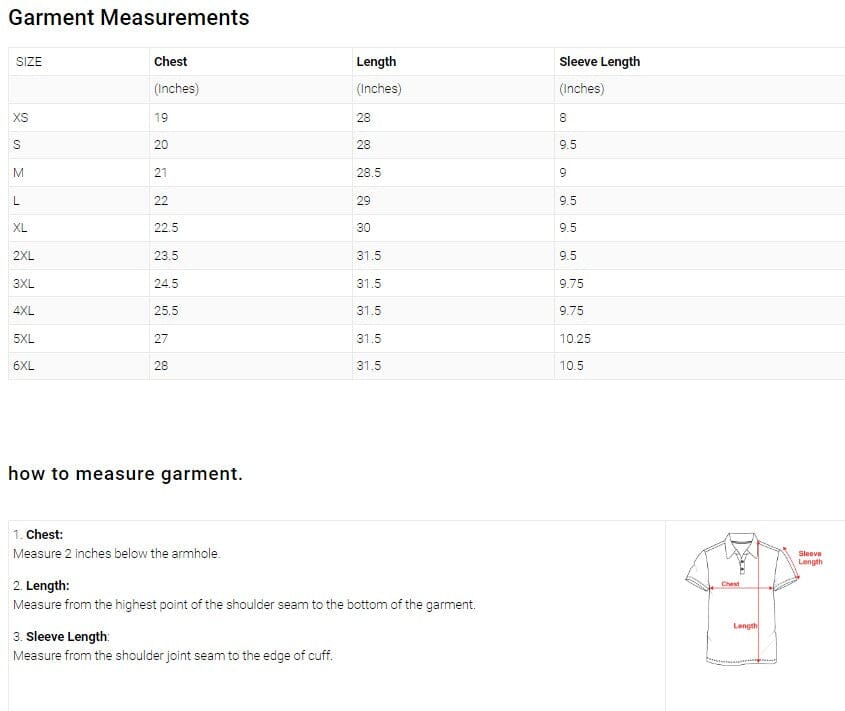The width and height of the screenshot is (845, 711).
Task: Click the 6XL size row label
Action: [24, 366]
